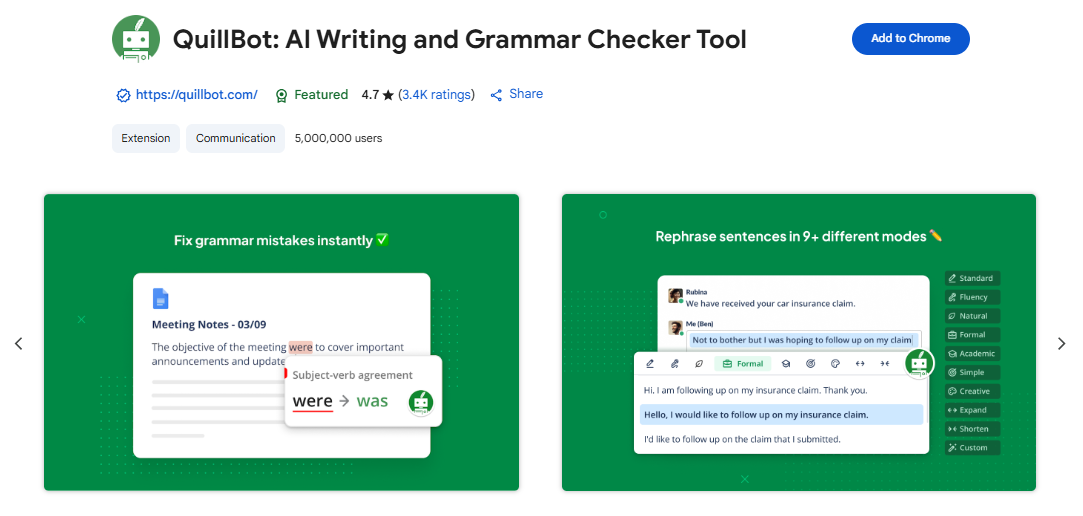Click the QuillBot robot logo icon
This screenshot has height=516, width=1083.
[136, 40]
